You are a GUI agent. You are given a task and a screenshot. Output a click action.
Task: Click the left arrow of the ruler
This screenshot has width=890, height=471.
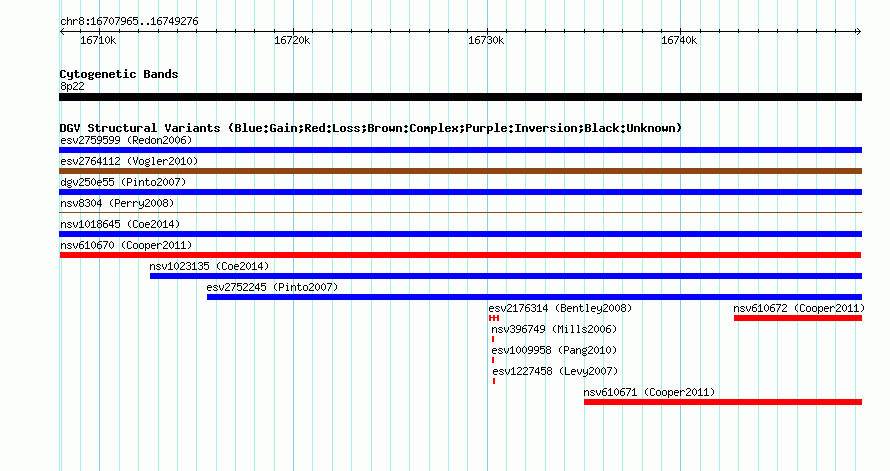click(x=62, y=32)
